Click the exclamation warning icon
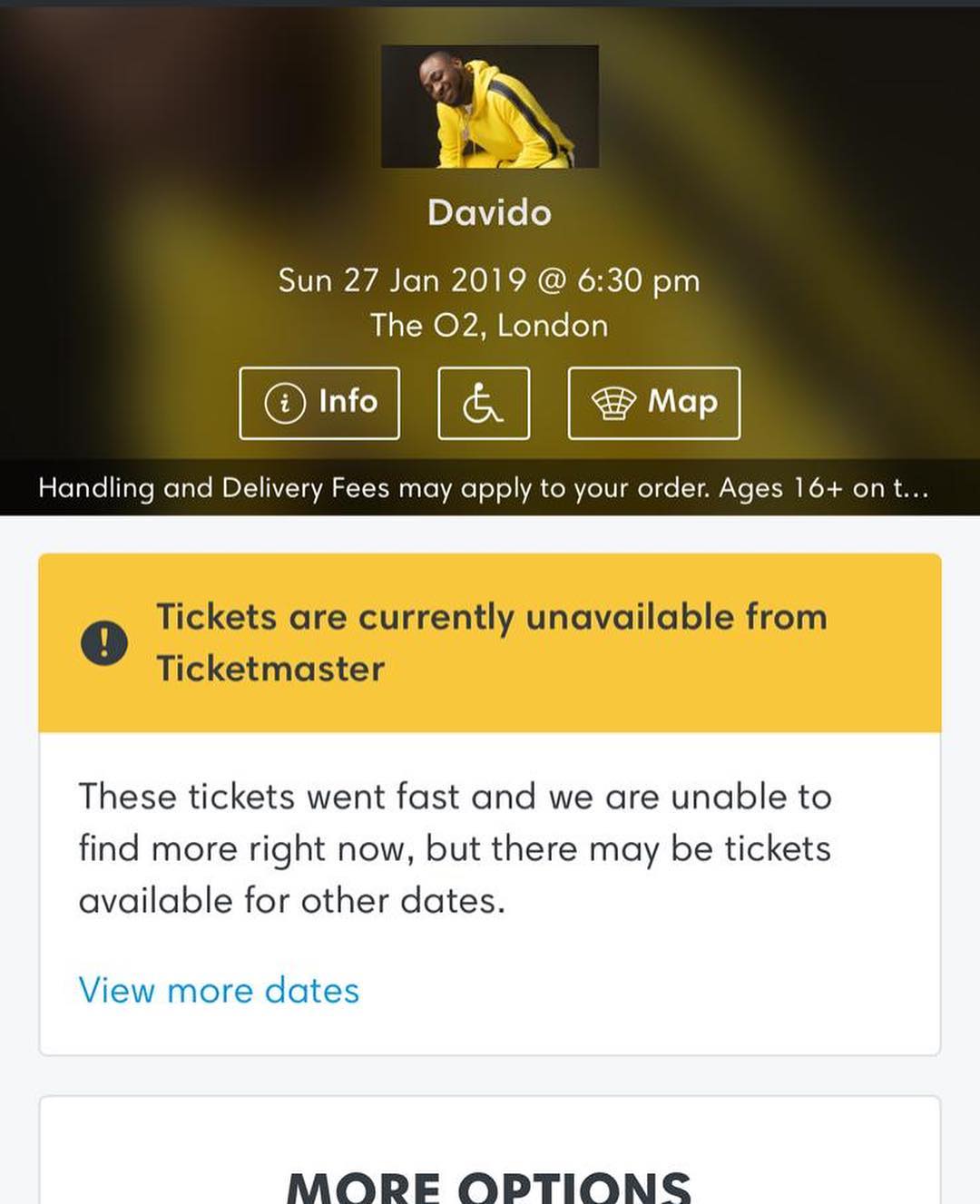This screenshot has height=1204, width=980. (103, 643)
